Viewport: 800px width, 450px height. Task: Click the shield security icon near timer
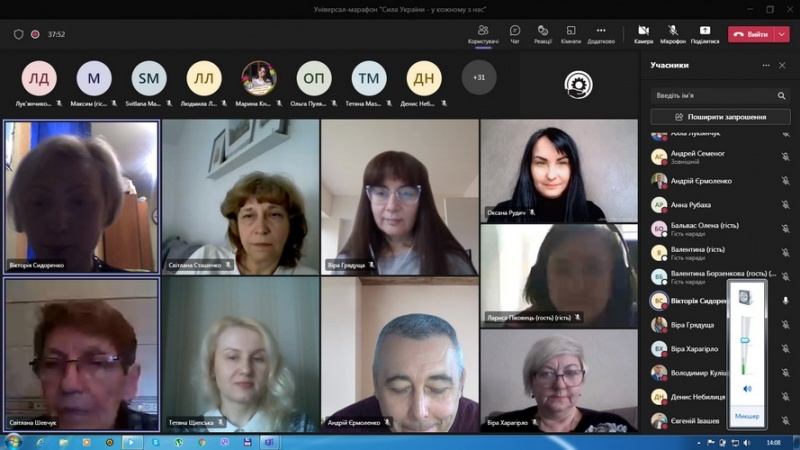(18, 34)
